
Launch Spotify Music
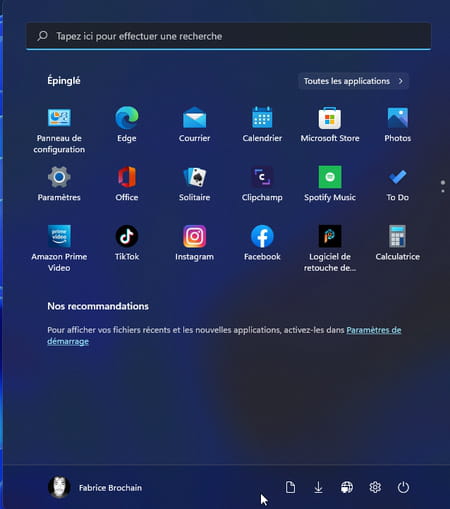click(x=330, y=184)
